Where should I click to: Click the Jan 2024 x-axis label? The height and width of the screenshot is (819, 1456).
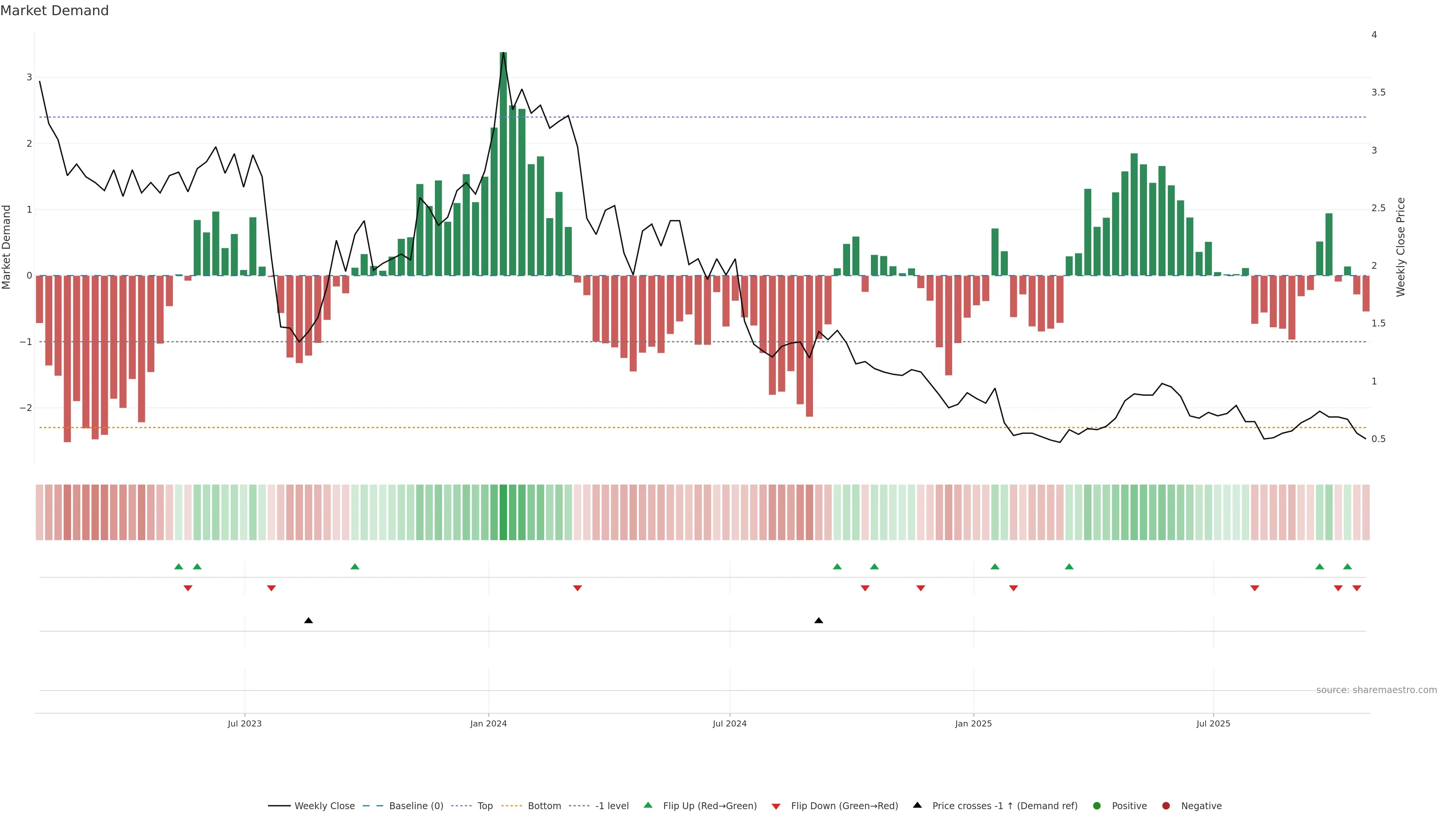488,724
